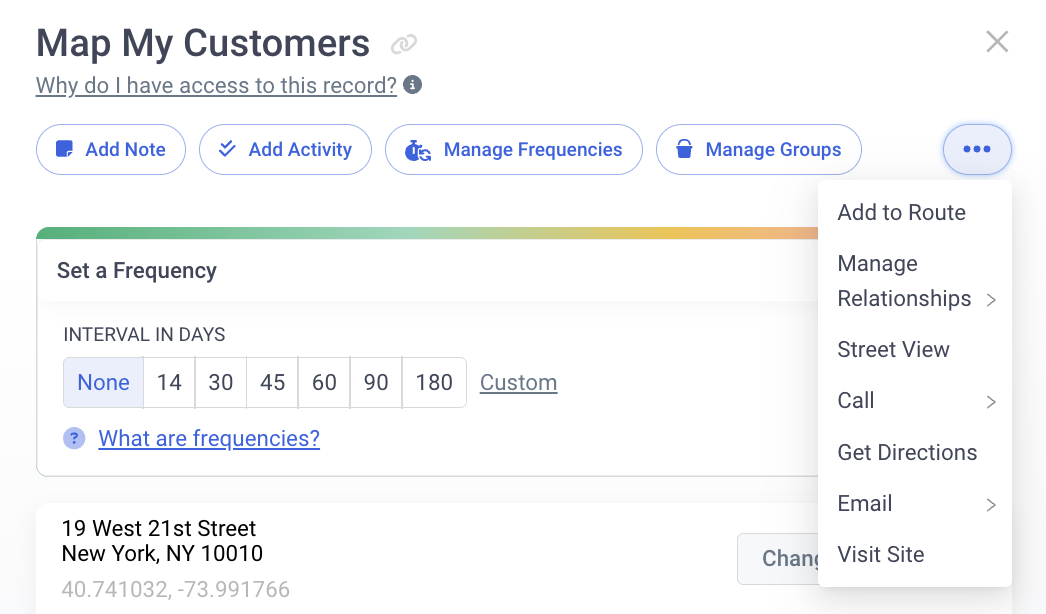Open the 'What are frequencies?' help link

tap(209, 438)
